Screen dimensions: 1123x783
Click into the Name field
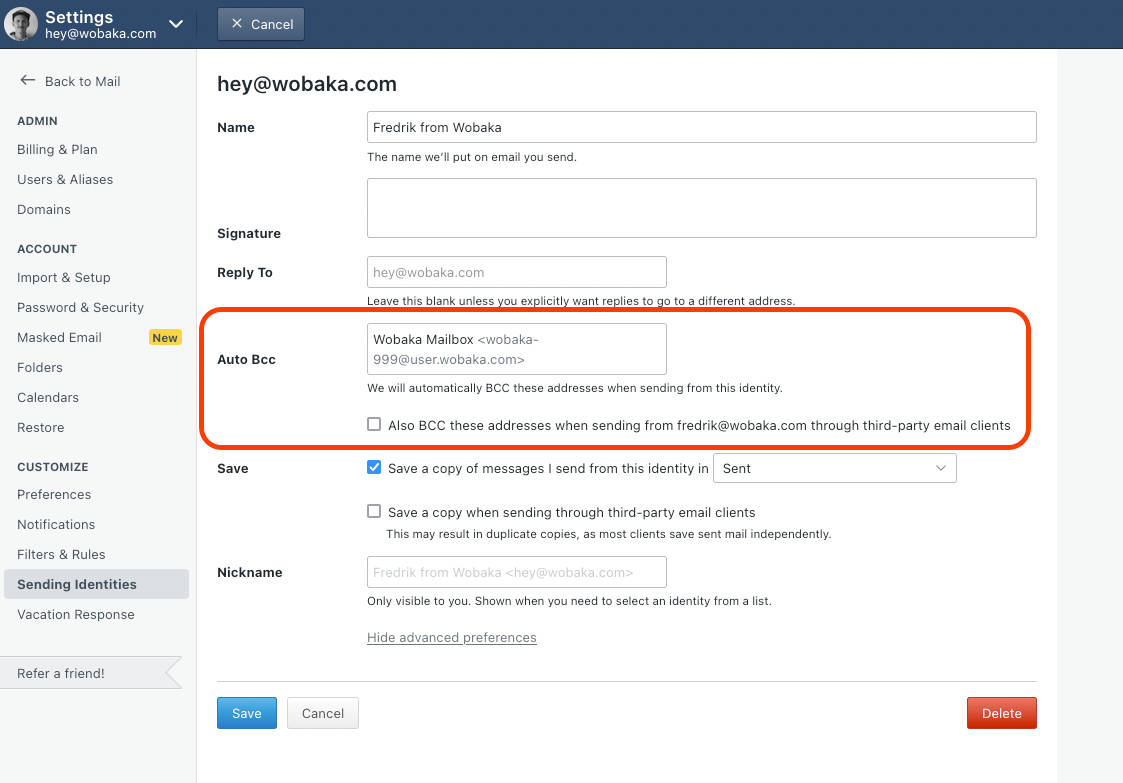coord(701,127)
